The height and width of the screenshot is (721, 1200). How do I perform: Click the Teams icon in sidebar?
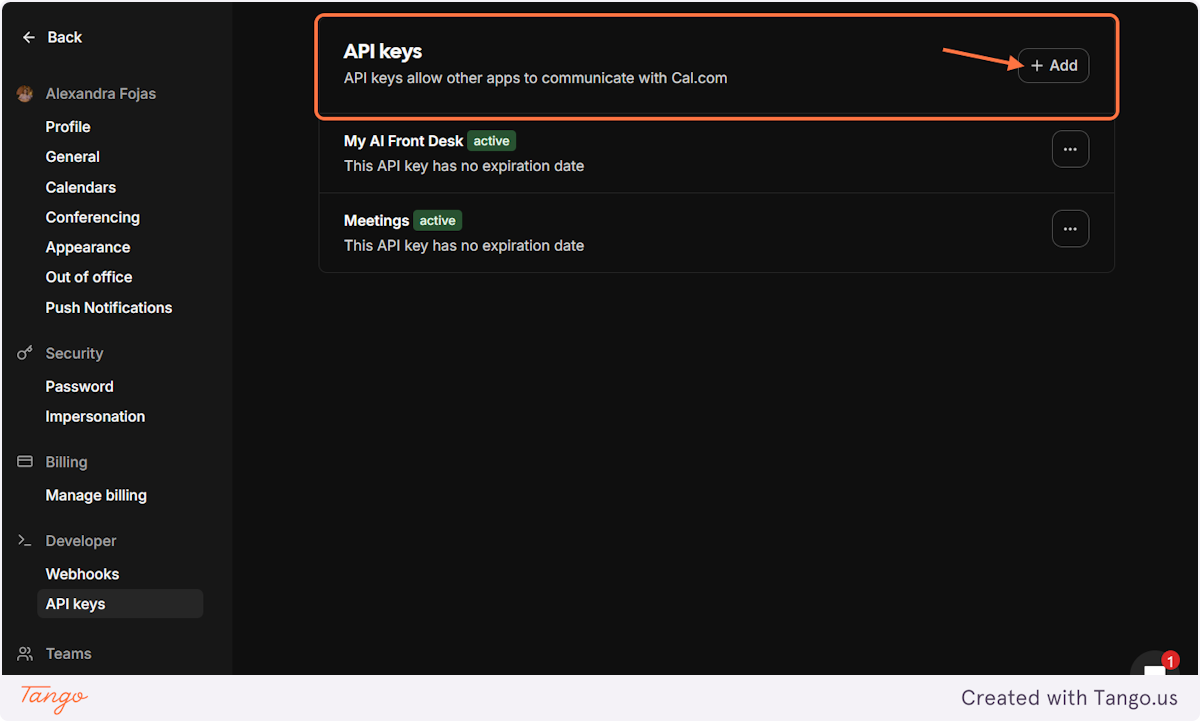pyautogui.click(x=23, y=653)
